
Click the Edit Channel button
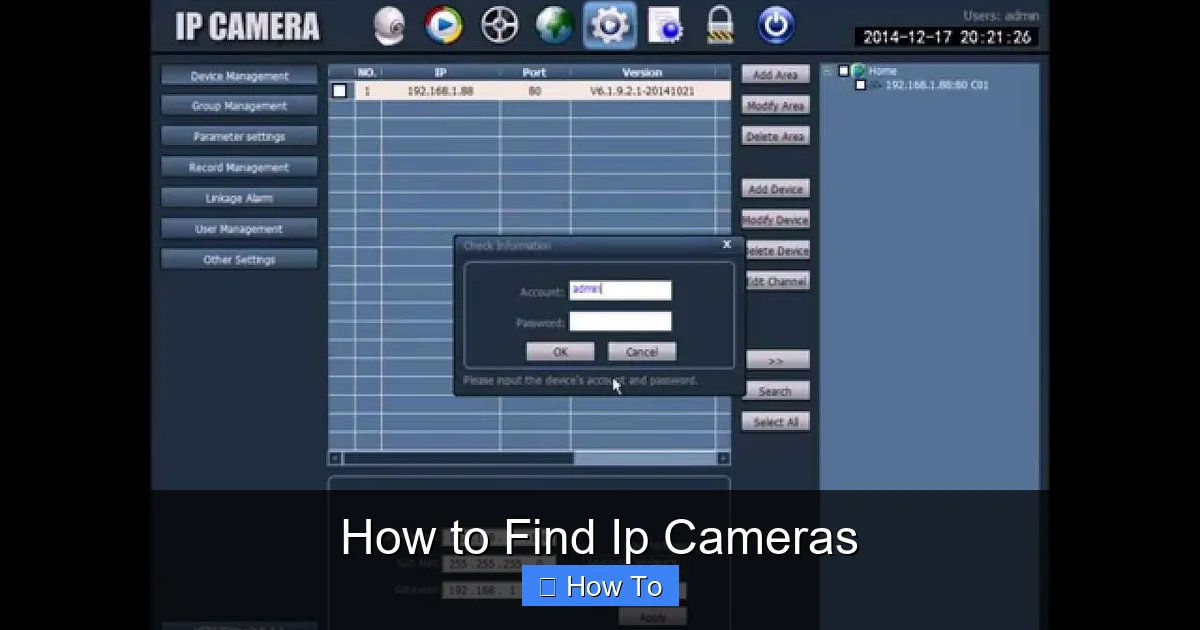777,282
